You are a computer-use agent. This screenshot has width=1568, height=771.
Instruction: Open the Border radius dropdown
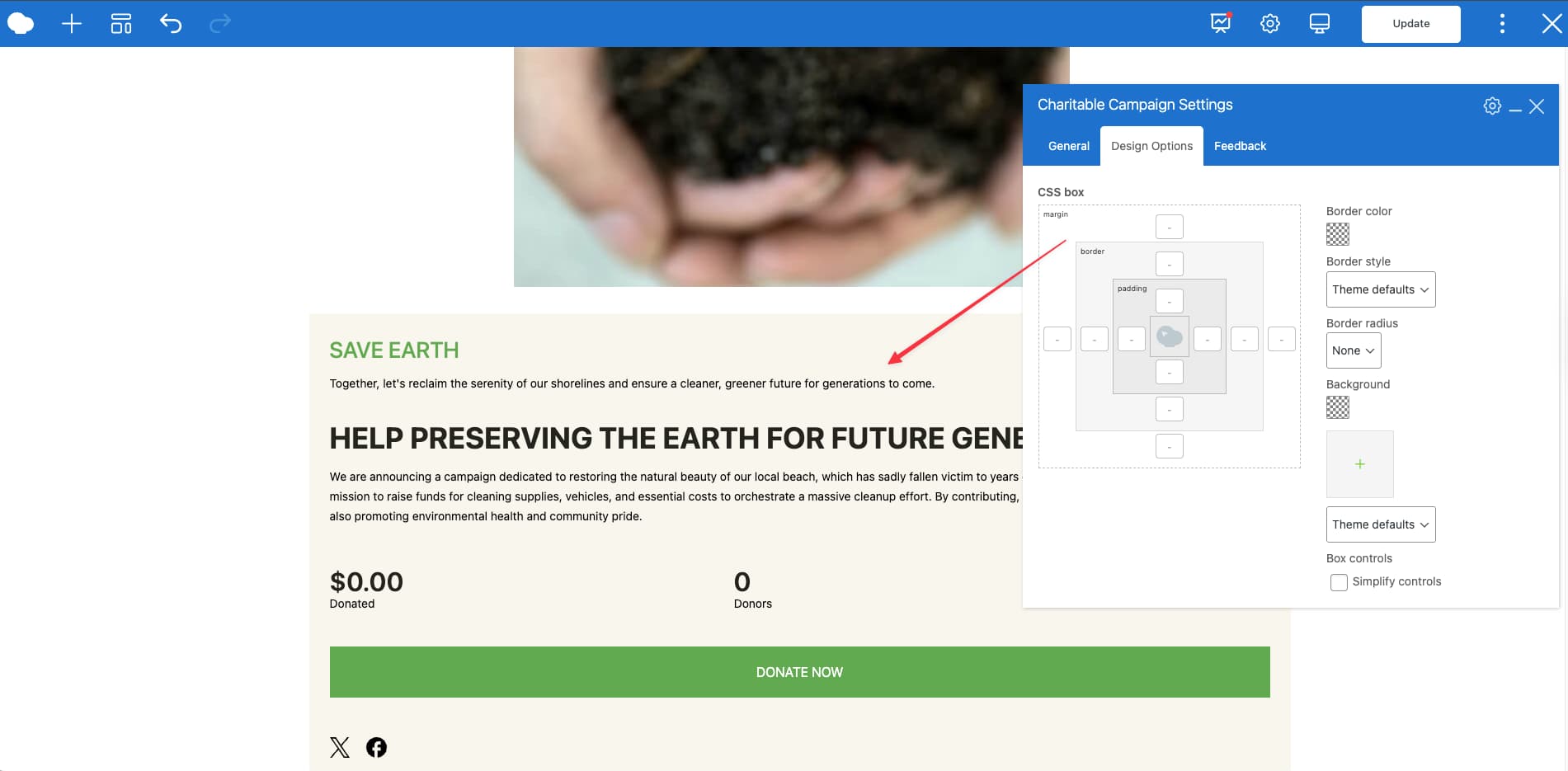(x=1353, y=350)
